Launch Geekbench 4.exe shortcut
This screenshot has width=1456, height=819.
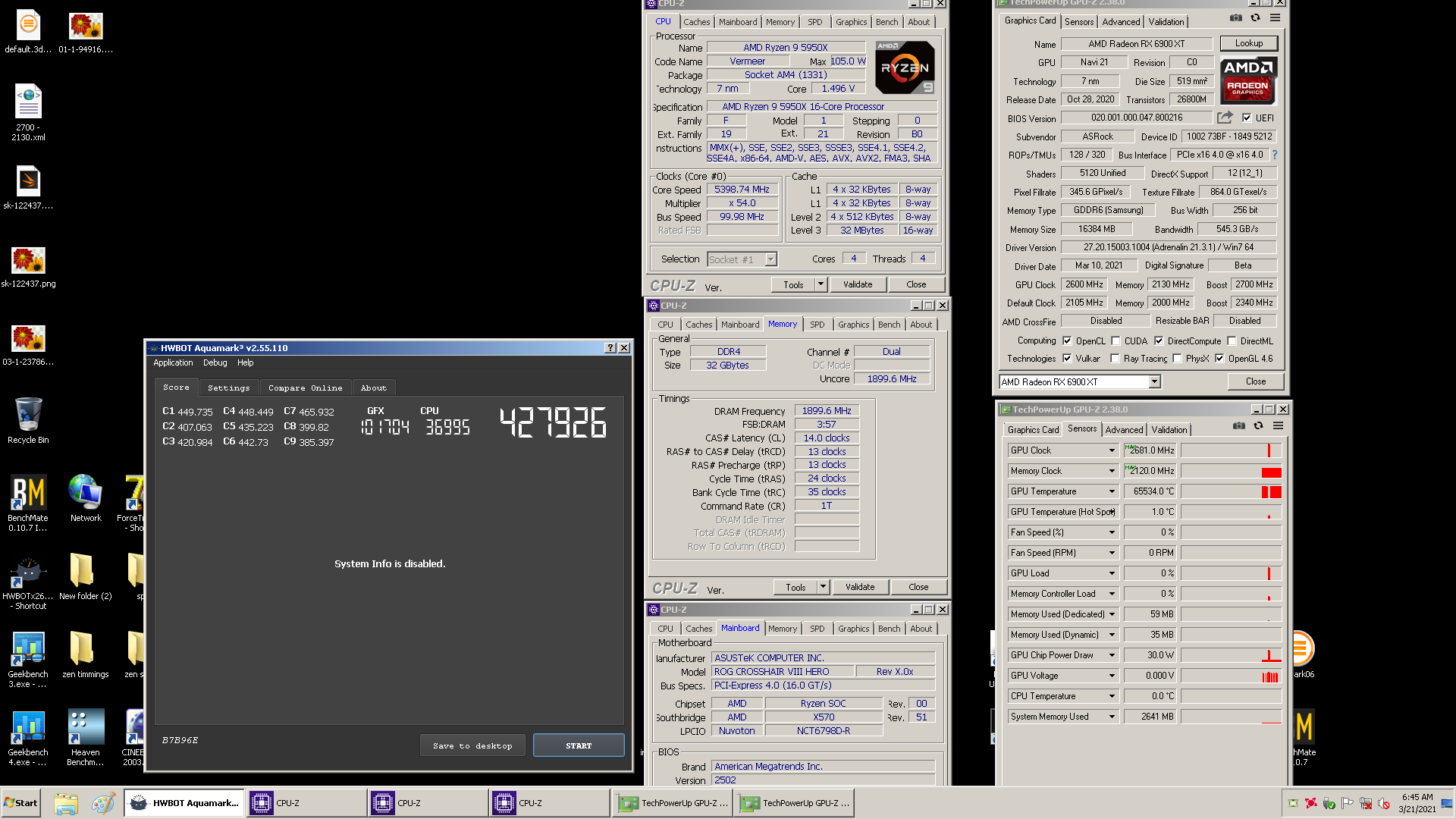click(28, 737)
